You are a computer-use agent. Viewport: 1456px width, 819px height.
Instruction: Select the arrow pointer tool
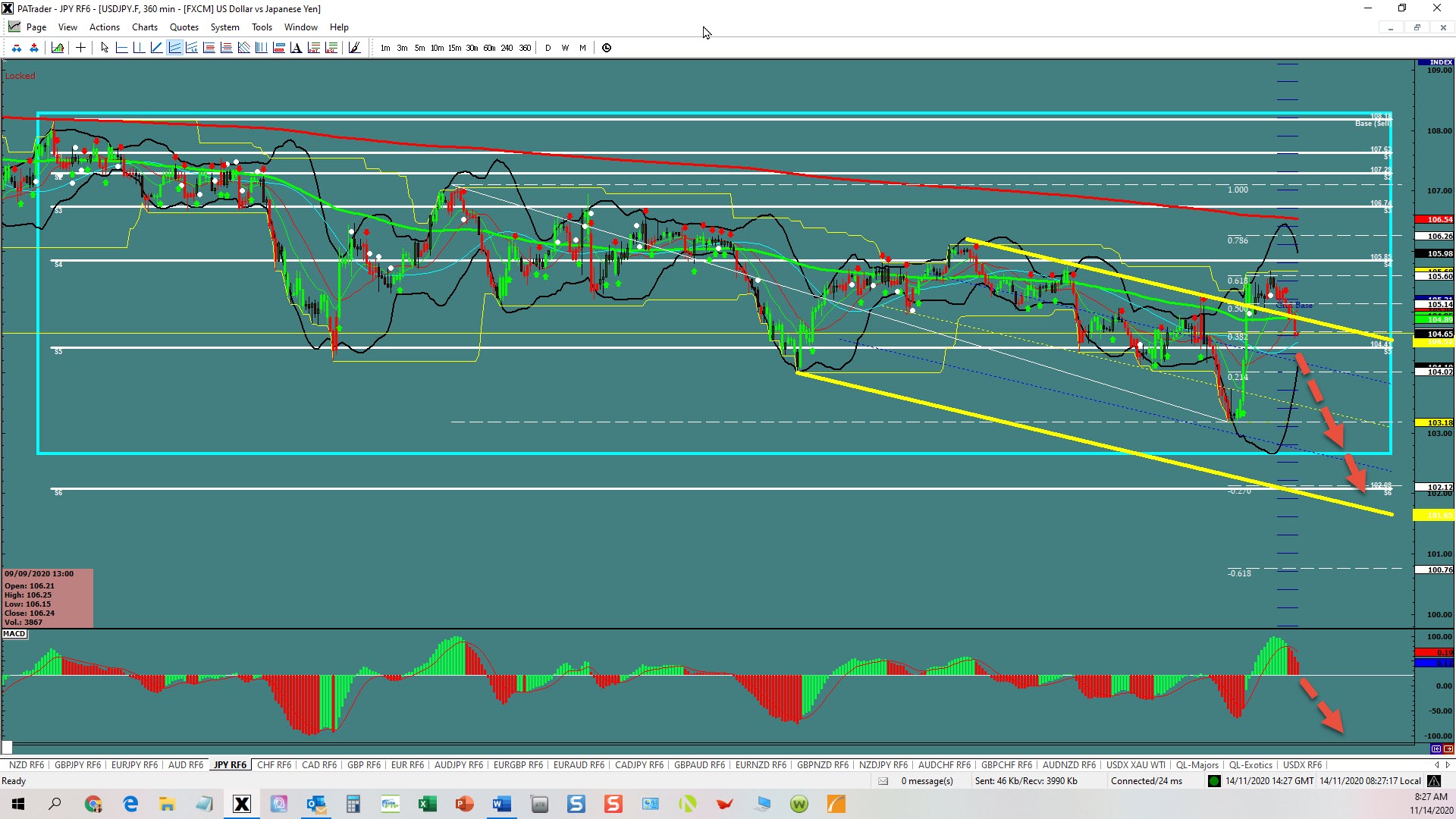tap(105, 48)
